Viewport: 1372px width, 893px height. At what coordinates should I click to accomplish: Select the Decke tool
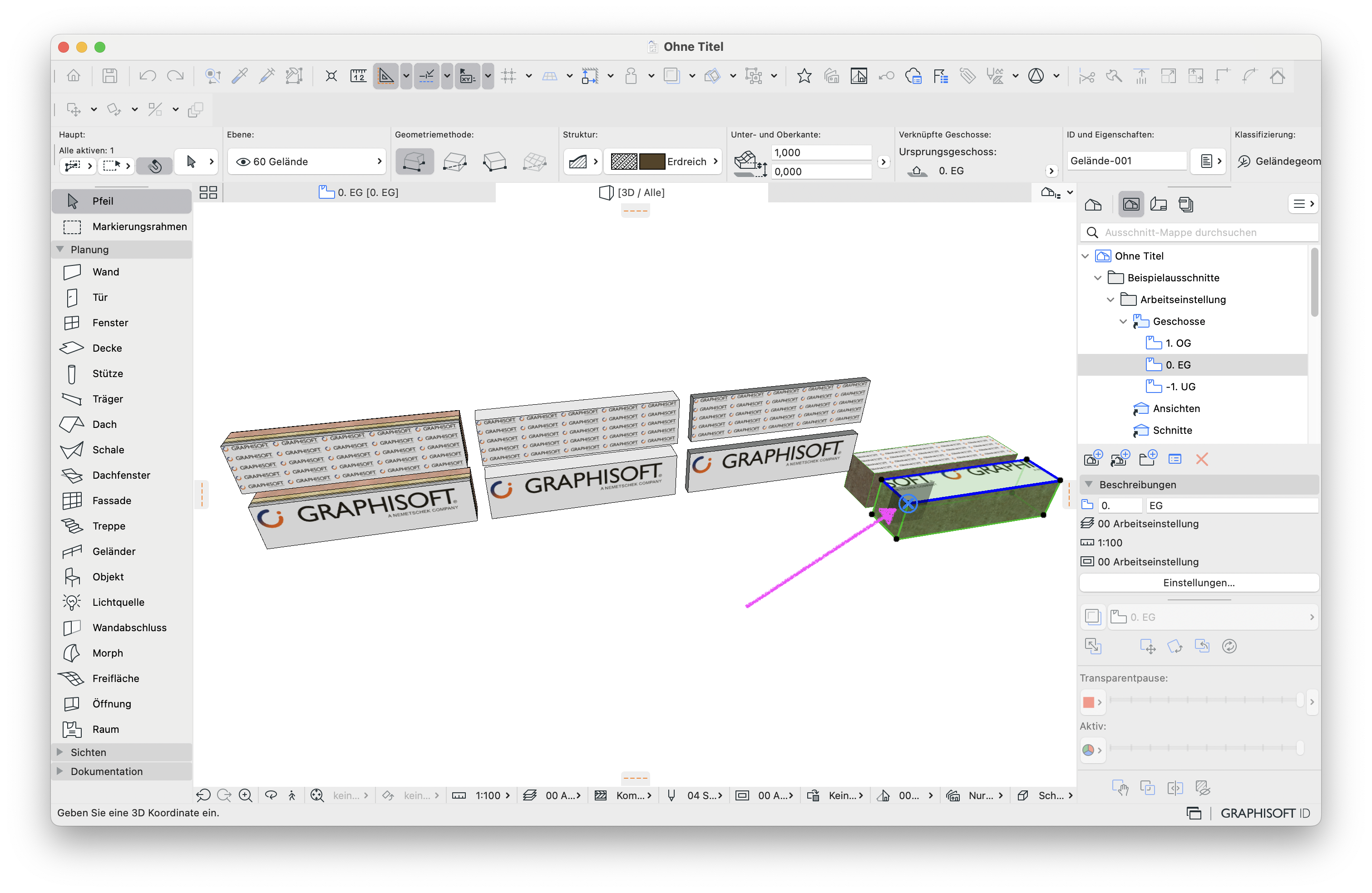121,348
